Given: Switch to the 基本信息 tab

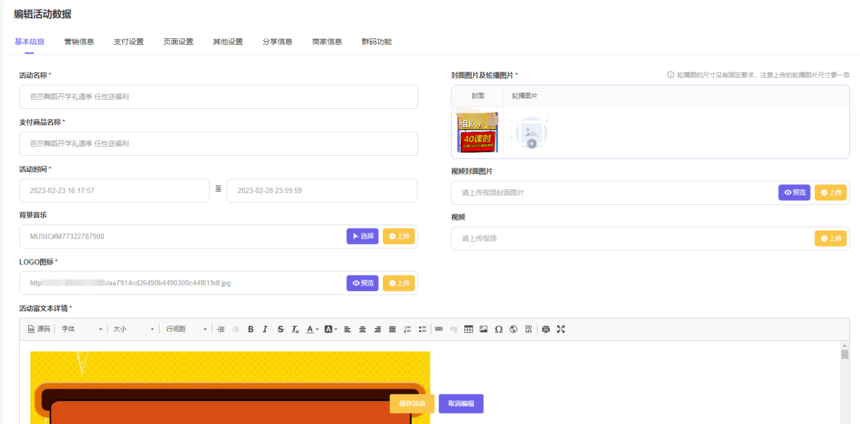Looking at the screenshot, I should 29,42.
